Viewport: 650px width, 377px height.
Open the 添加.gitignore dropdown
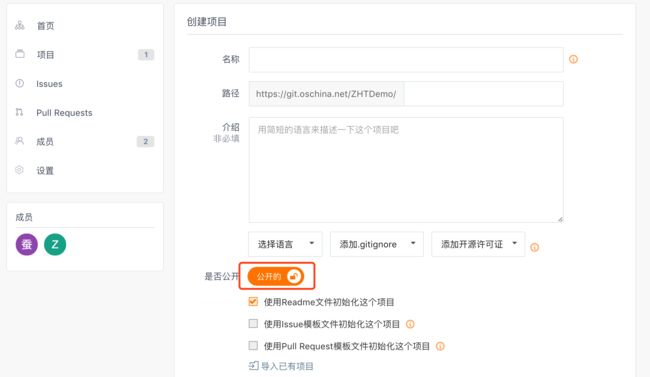click(x=377, y=244)
